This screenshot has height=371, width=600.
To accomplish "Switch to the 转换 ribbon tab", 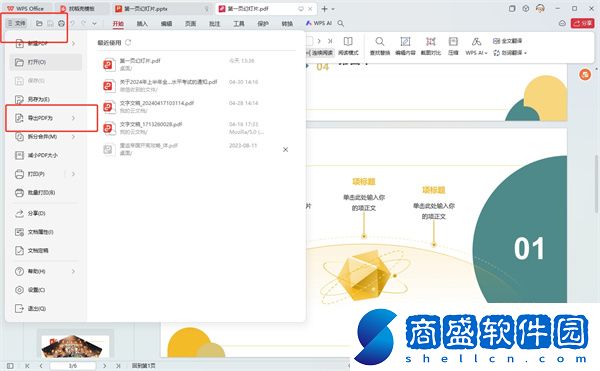I will pyautogui.click(x=287, y=24).
